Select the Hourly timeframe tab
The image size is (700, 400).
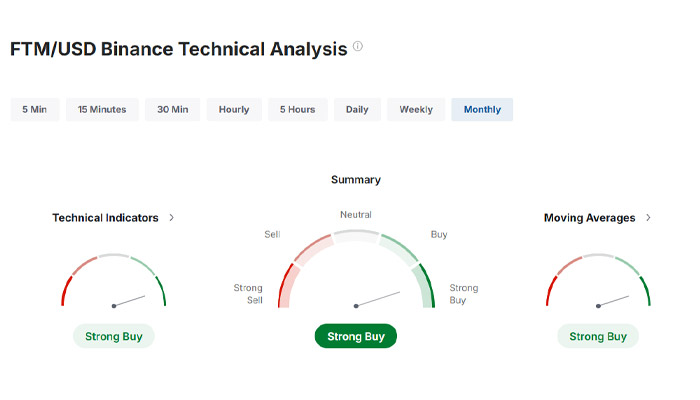click(234, 109)
